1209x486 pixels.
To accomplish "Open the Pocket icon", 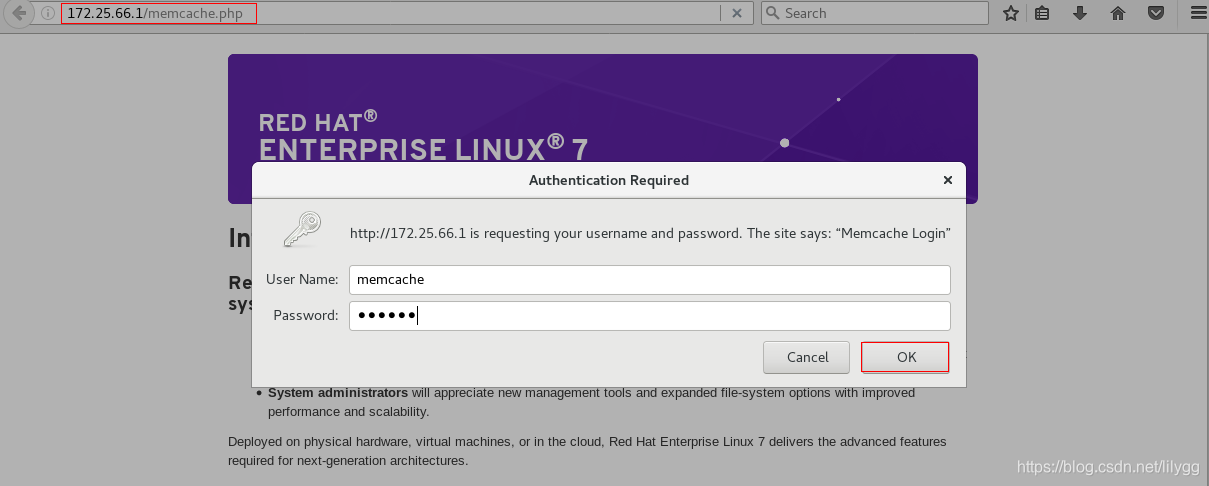I will coord(1156,14).
